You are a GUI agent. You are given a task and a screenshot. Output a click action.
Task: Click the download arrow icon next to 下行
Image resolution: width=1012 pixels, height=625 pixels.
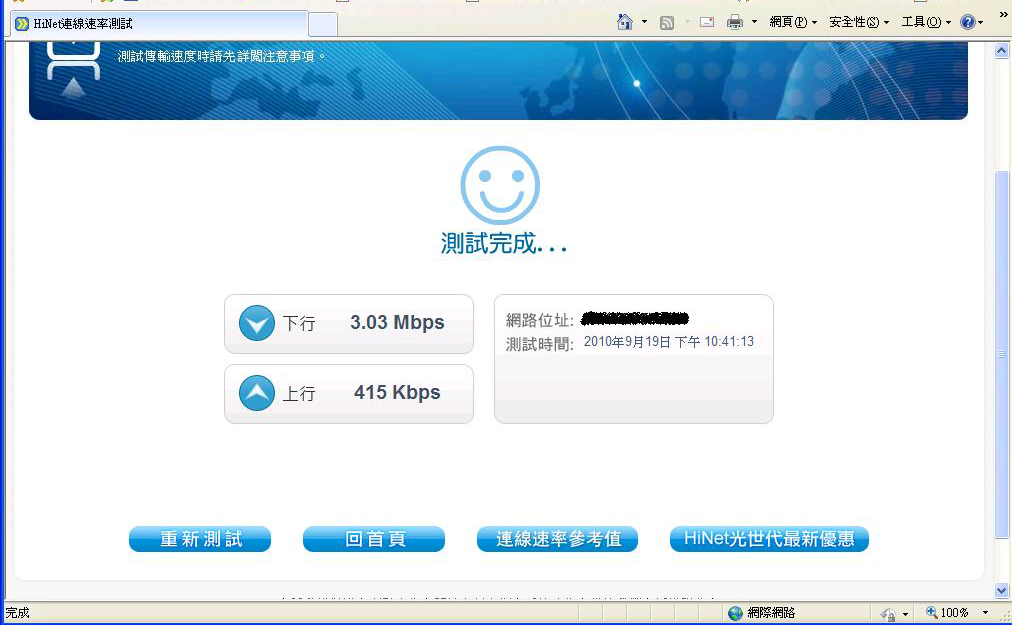click(x=257, y=323)
